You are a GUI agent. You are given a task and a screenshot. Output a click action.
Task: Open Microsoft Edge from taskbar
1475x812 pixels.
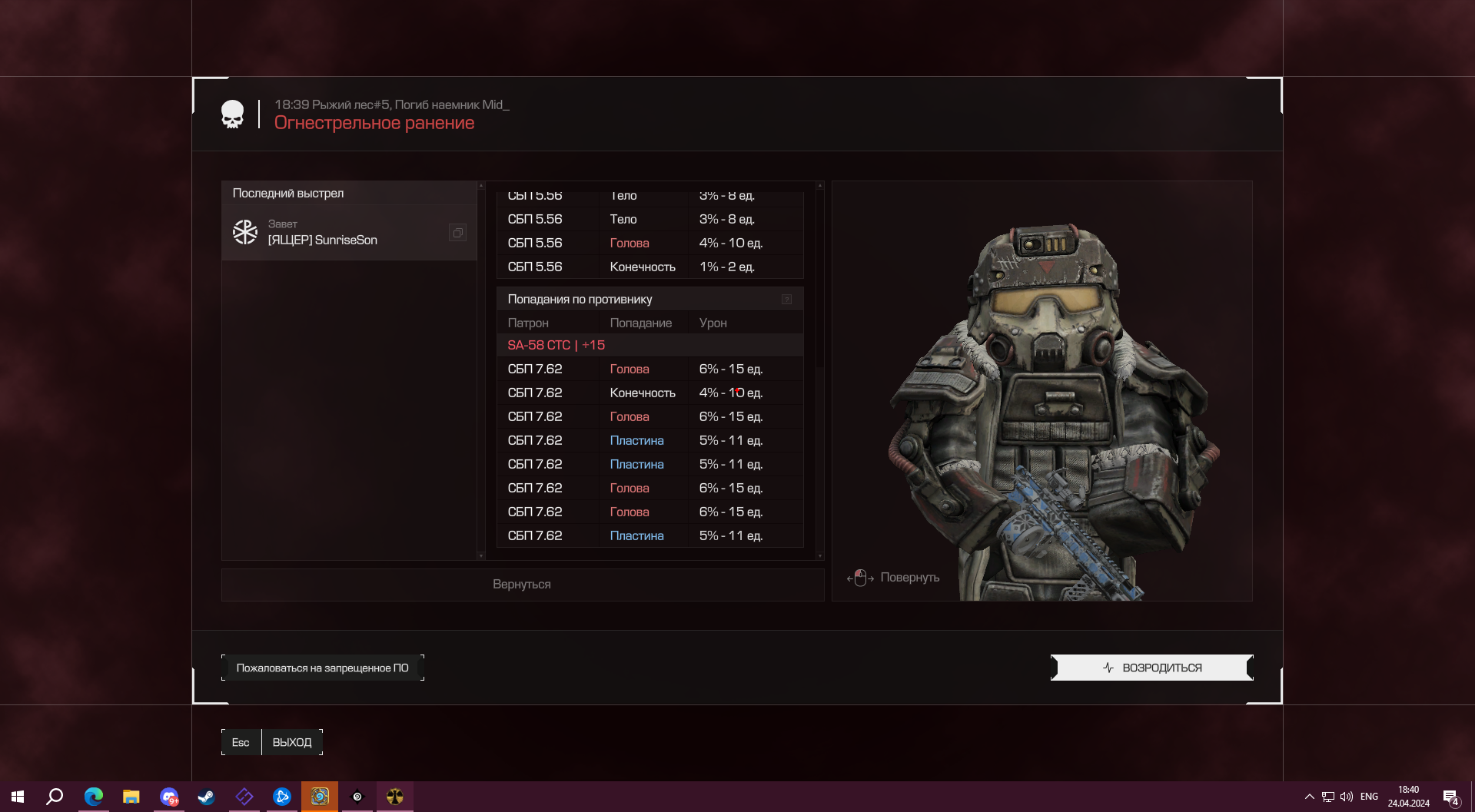click(94, 797)
